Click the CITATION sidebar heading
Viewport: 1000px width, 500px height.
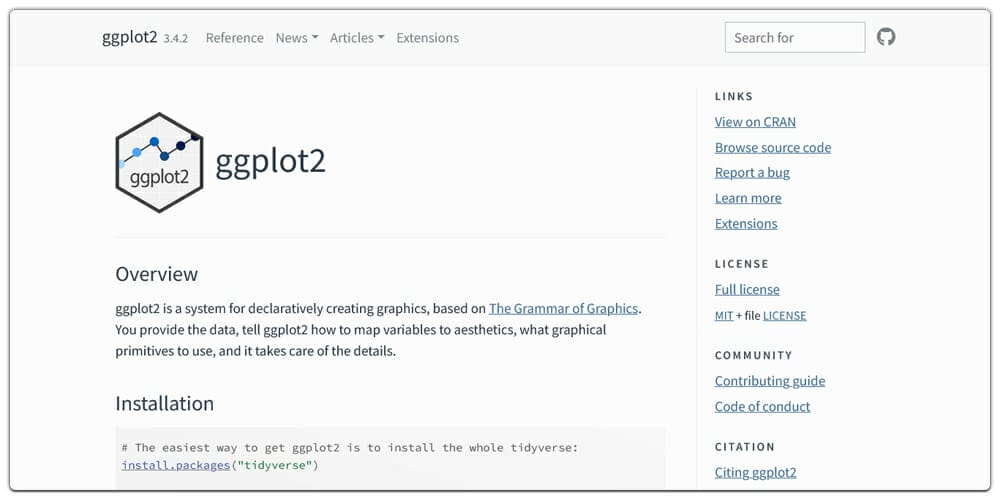point(744,447)
